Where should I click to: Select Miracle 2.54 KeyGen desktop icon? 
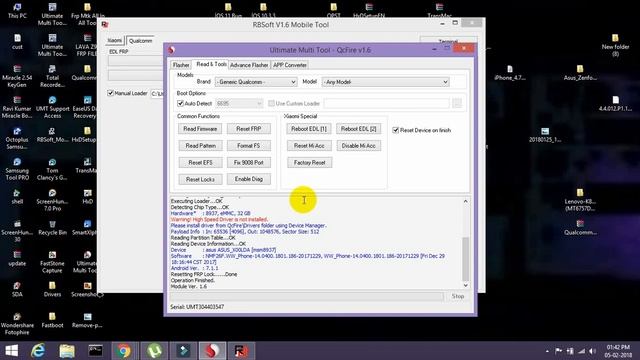pos(17,76)
